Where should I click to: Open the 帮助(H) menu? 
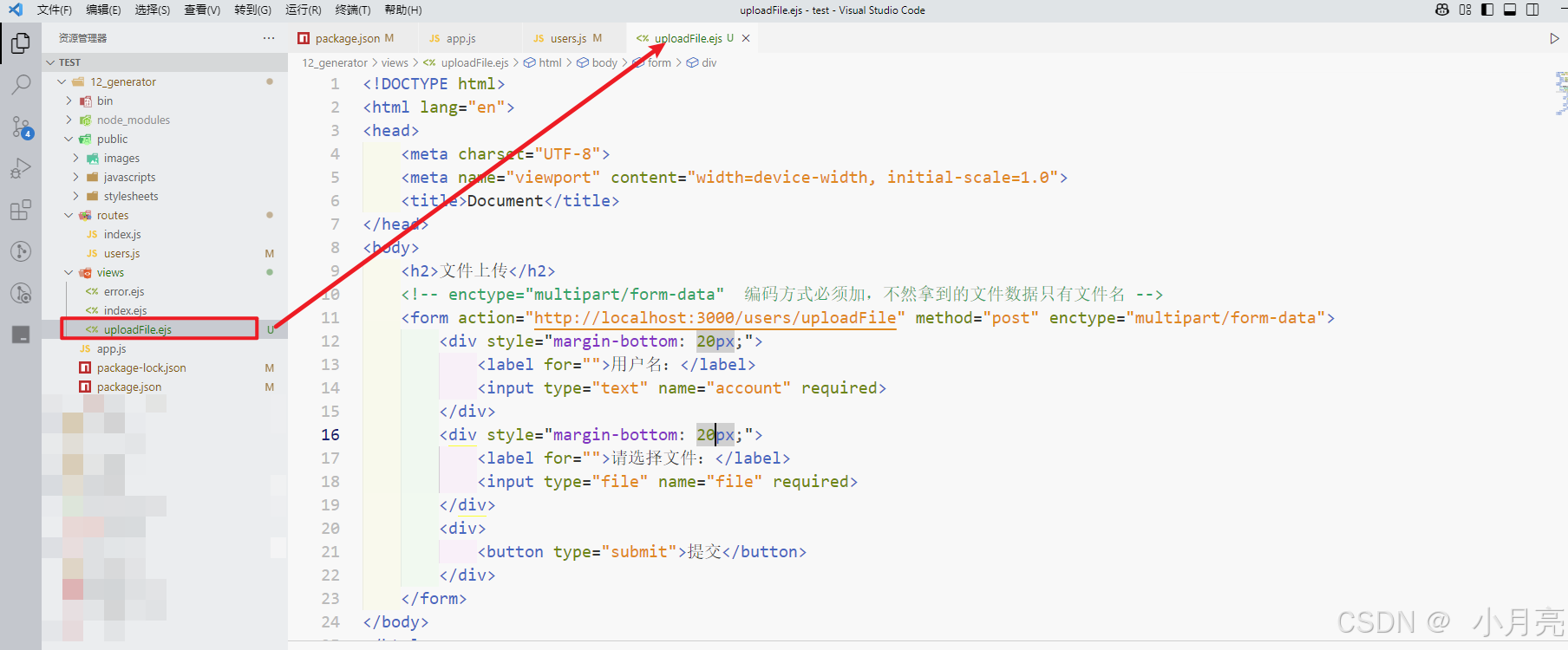pos(402,10)
